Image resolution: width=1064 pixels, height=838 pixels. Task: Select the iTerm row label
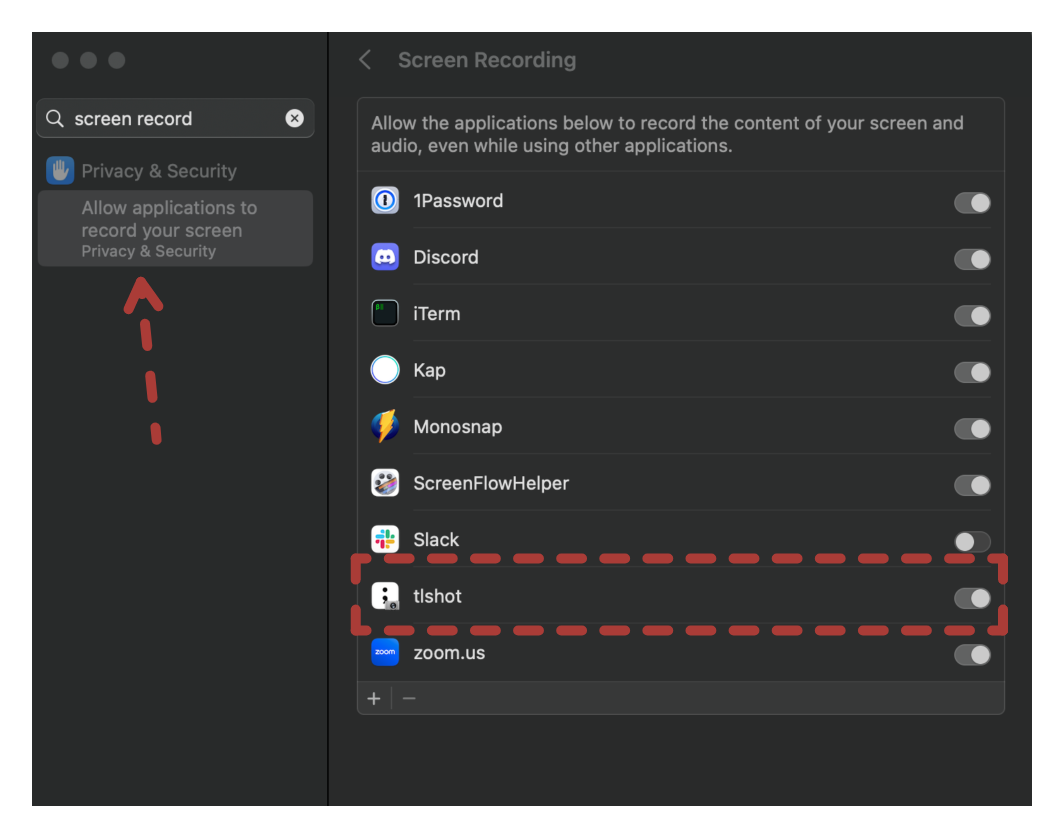(437, 313)
